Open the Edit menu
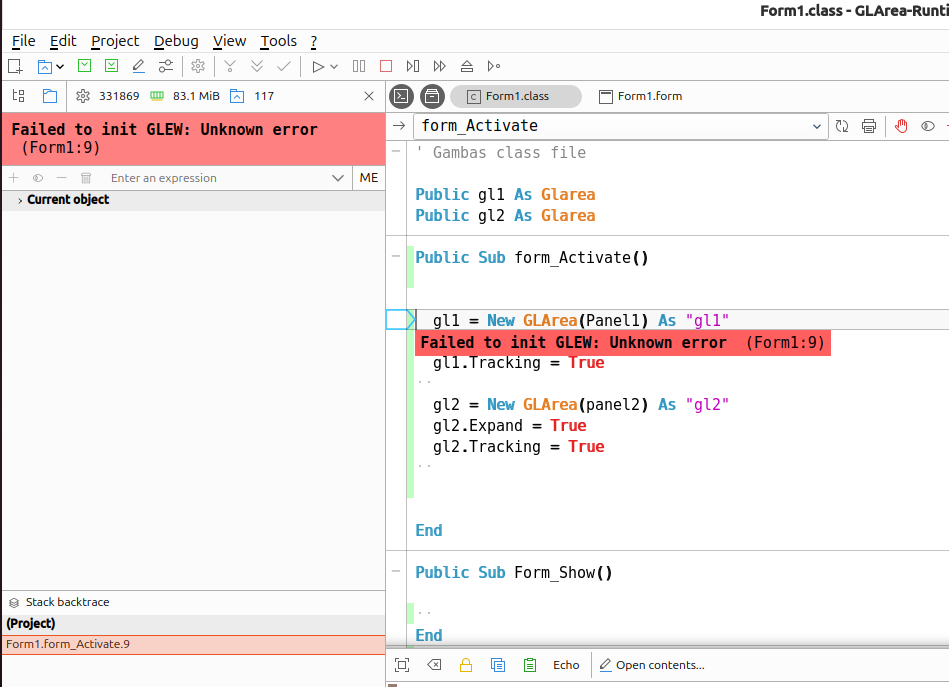Image resolution: width=949 pixels, height=687 pixels. (x=63, y=41)
